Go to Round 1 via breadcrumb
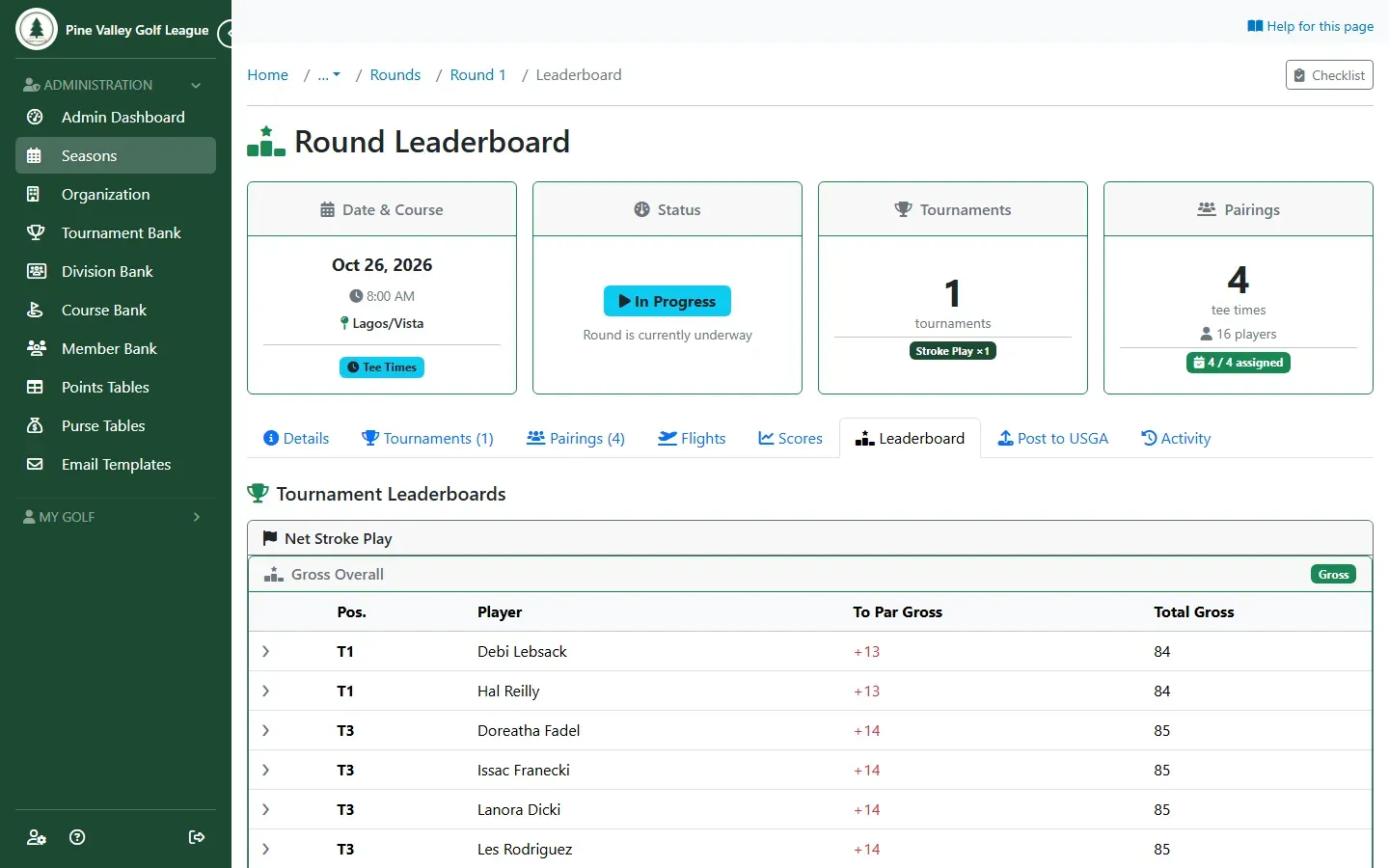The width and height of the screenshot is (1389, 868). tap(477, 75)
